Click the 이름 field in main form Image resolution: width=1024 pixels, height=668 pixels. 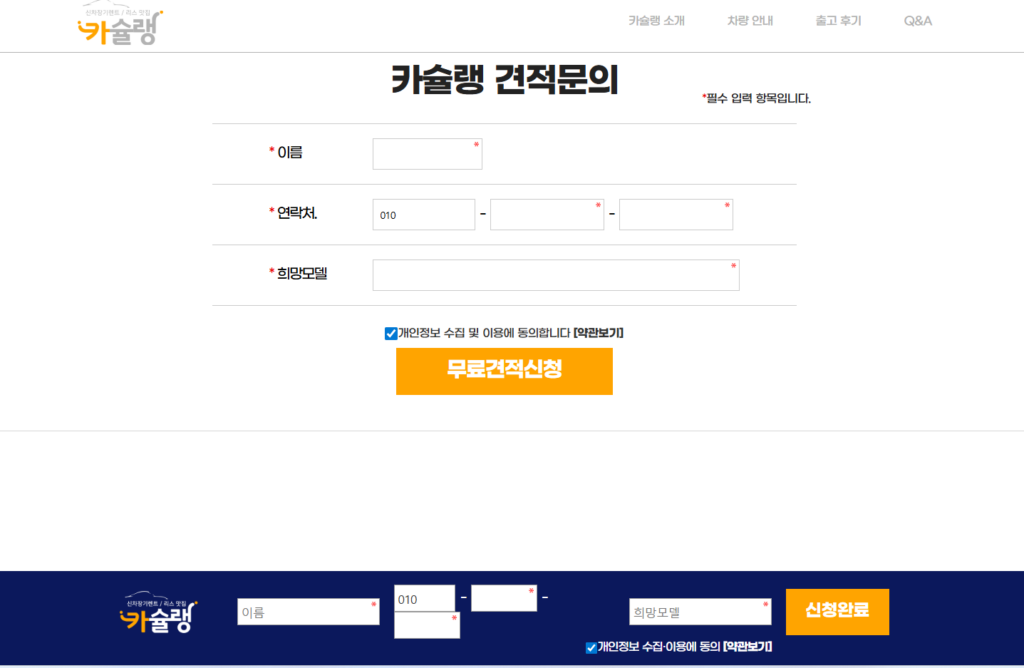pos(427,154)
